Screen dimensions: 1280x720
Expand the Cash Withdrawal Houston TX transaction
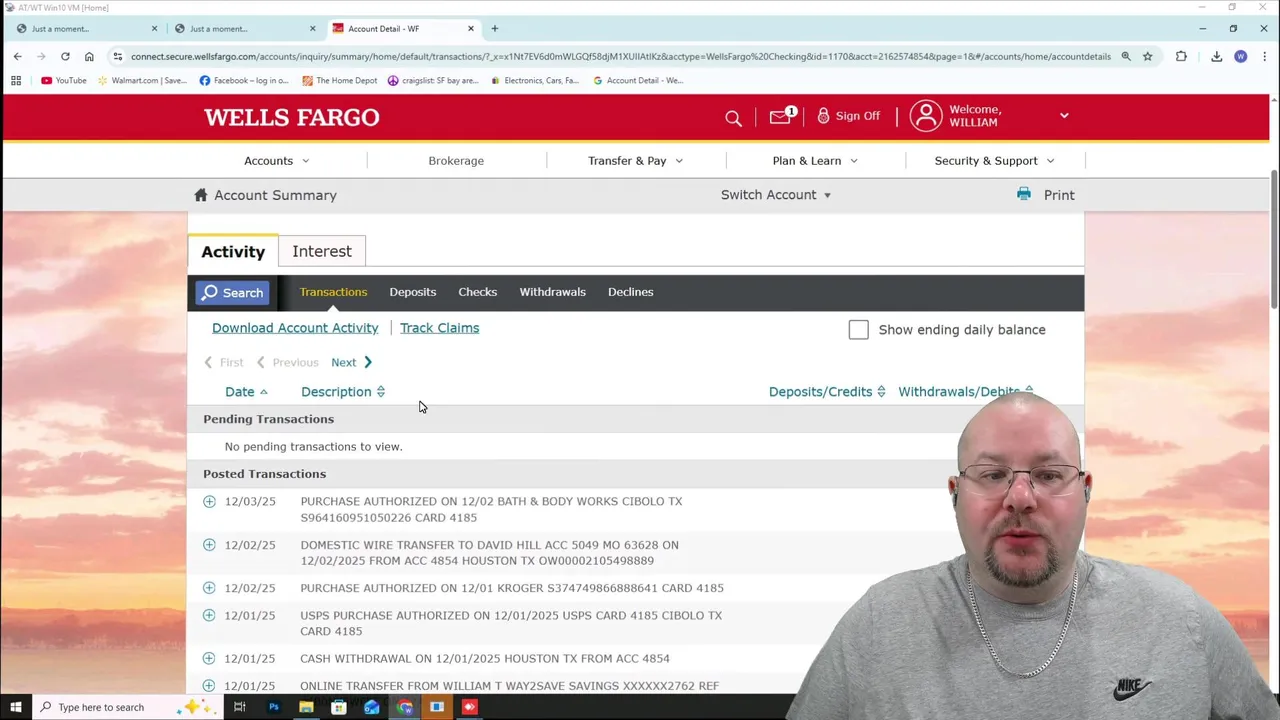point(209,658)
